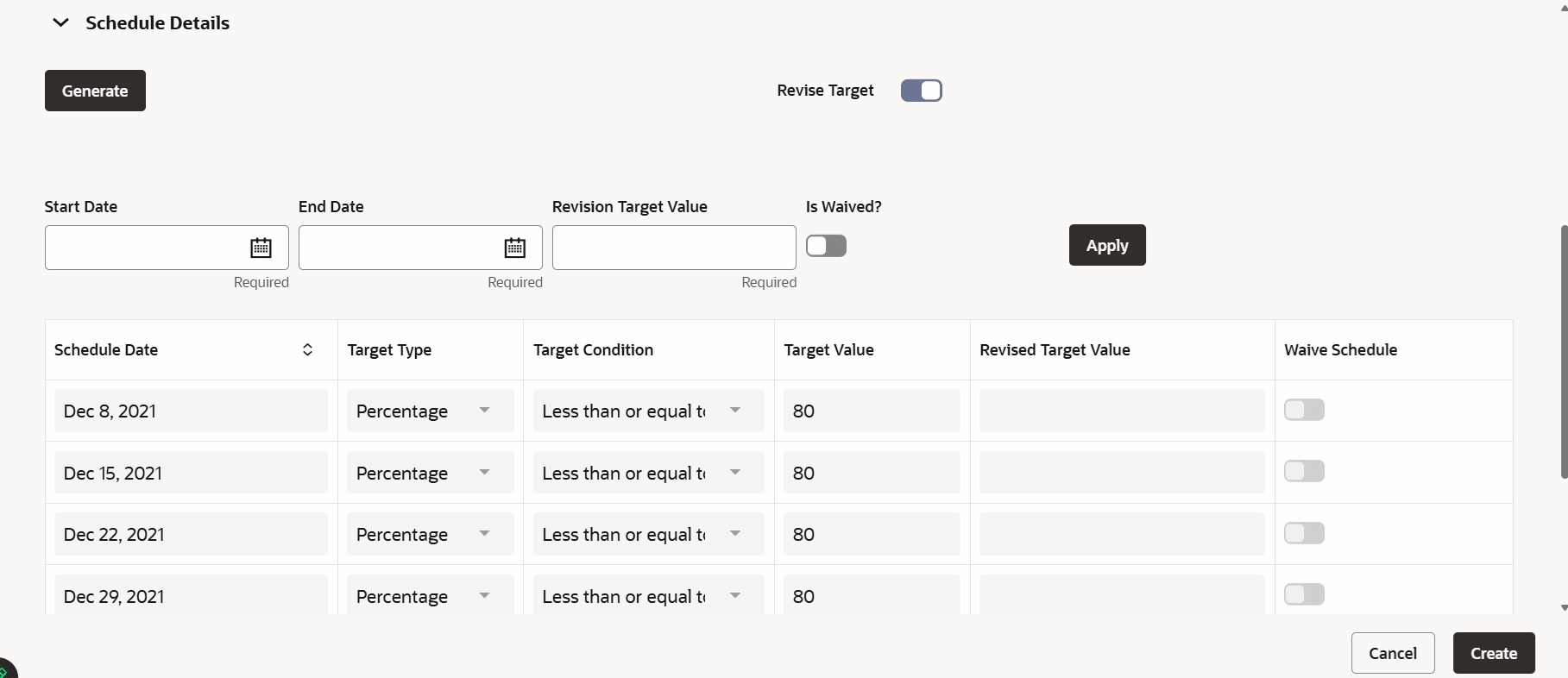Enable the Is Waived switch
Image resolution: width=1568 pixels, height=678 pixels.
click(826, 246)
